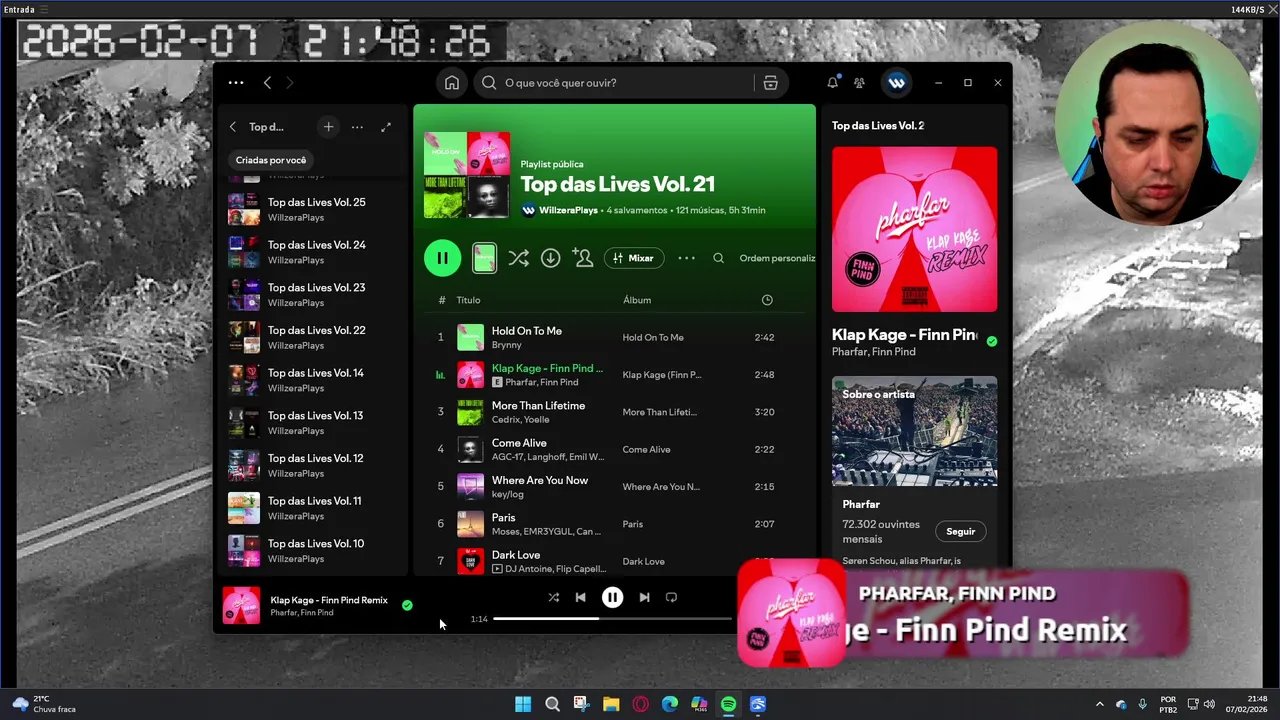The image size is (1280, 720).
Task: Toggle repeat in bottom player controls
Action: tap(671, 597)
